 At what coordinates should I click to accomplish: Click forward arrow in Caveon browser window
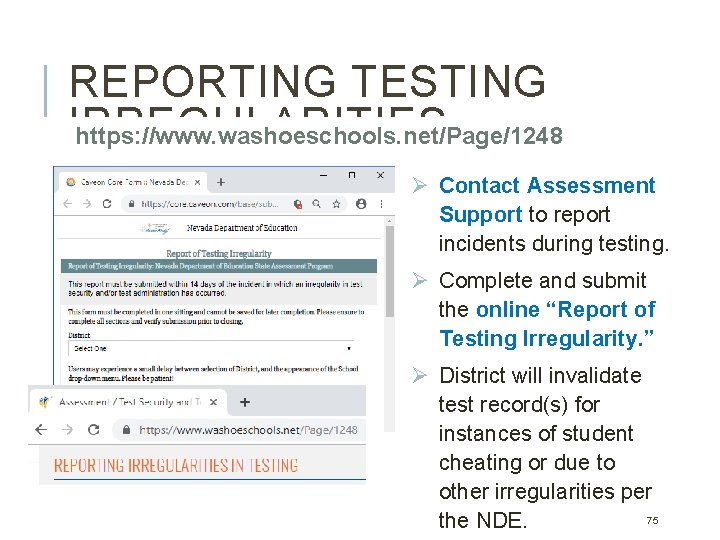[87, 204]
